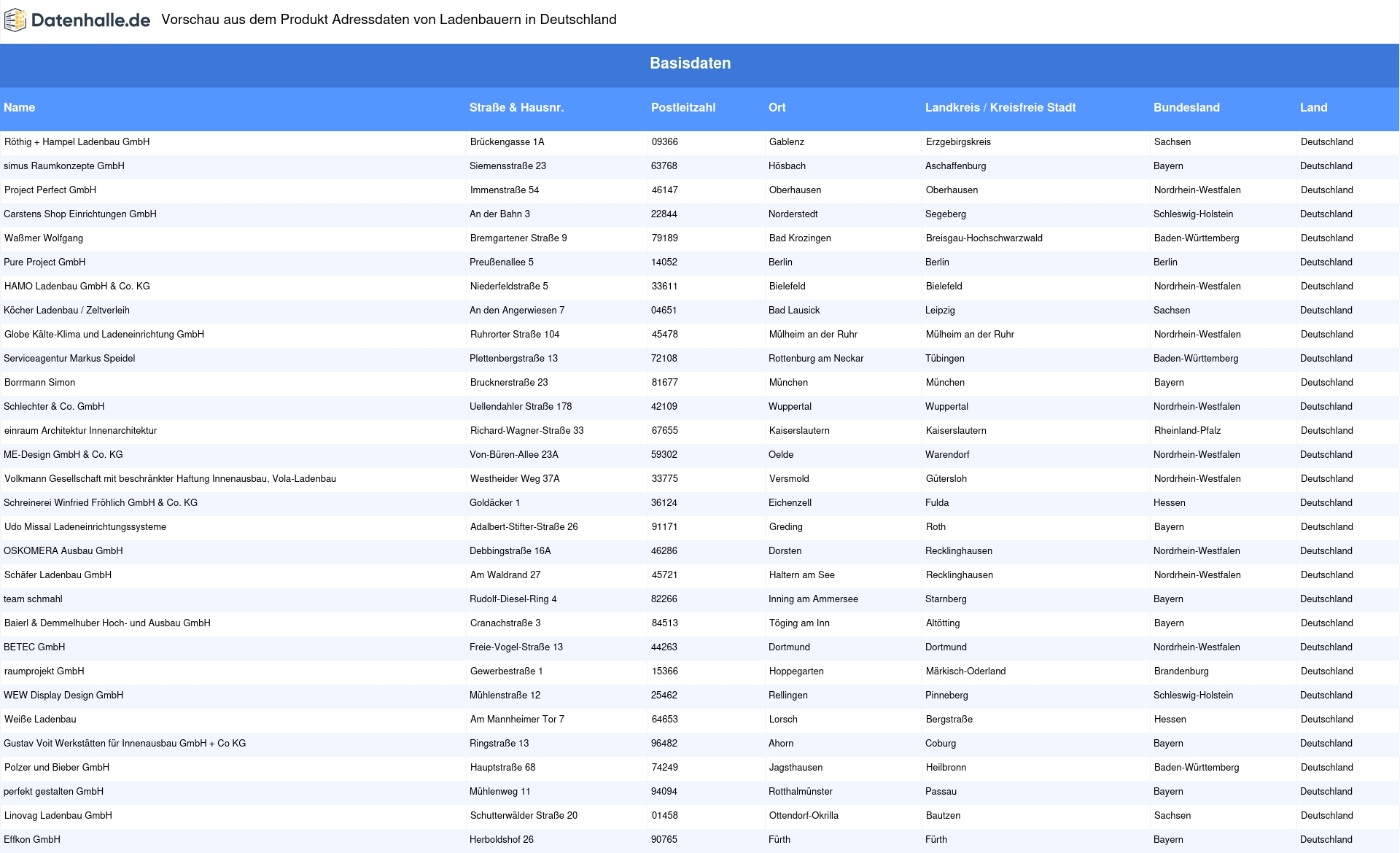
Task: Click WEW Display Design GmbH name
Action: [x=63, y=695]
